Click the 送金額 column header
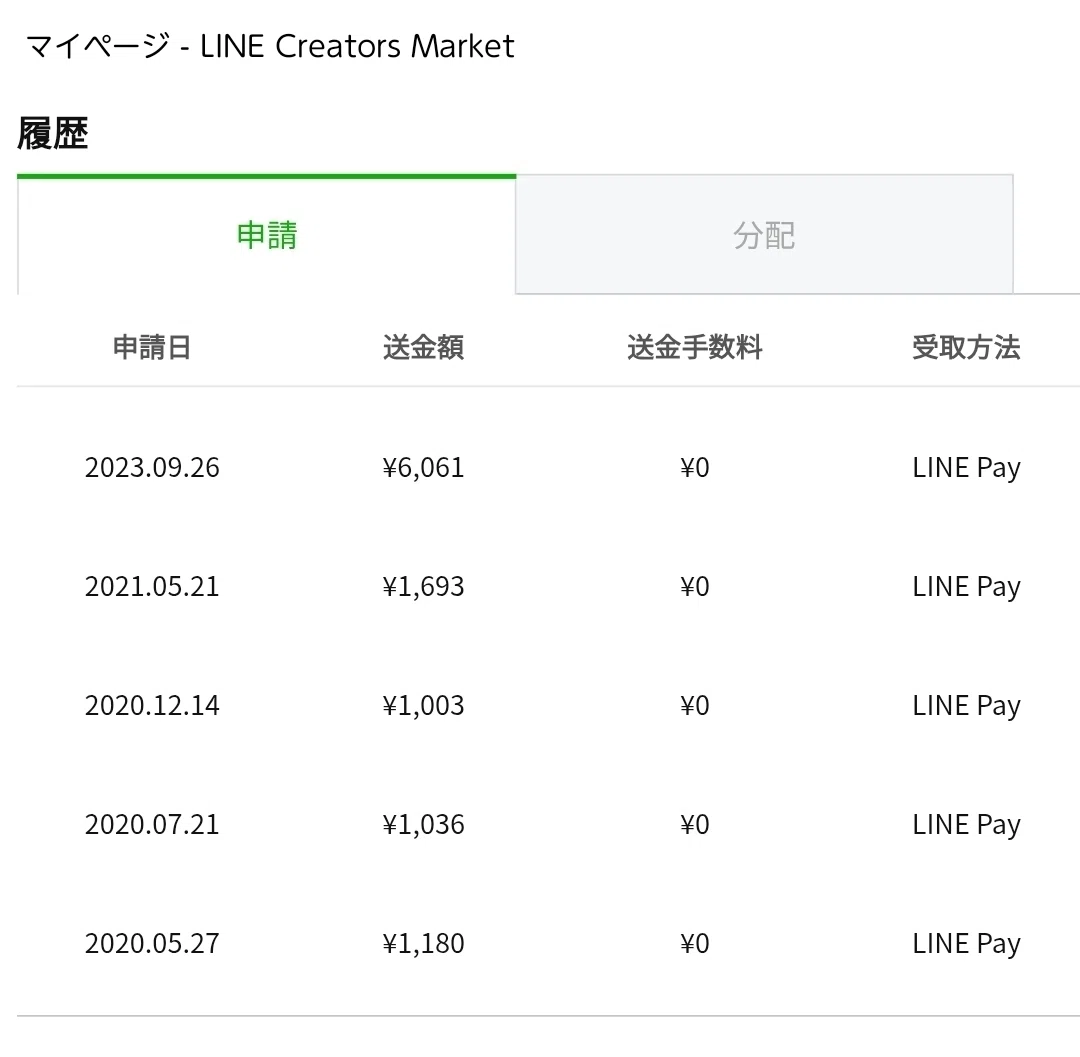 tap(423, 347)
